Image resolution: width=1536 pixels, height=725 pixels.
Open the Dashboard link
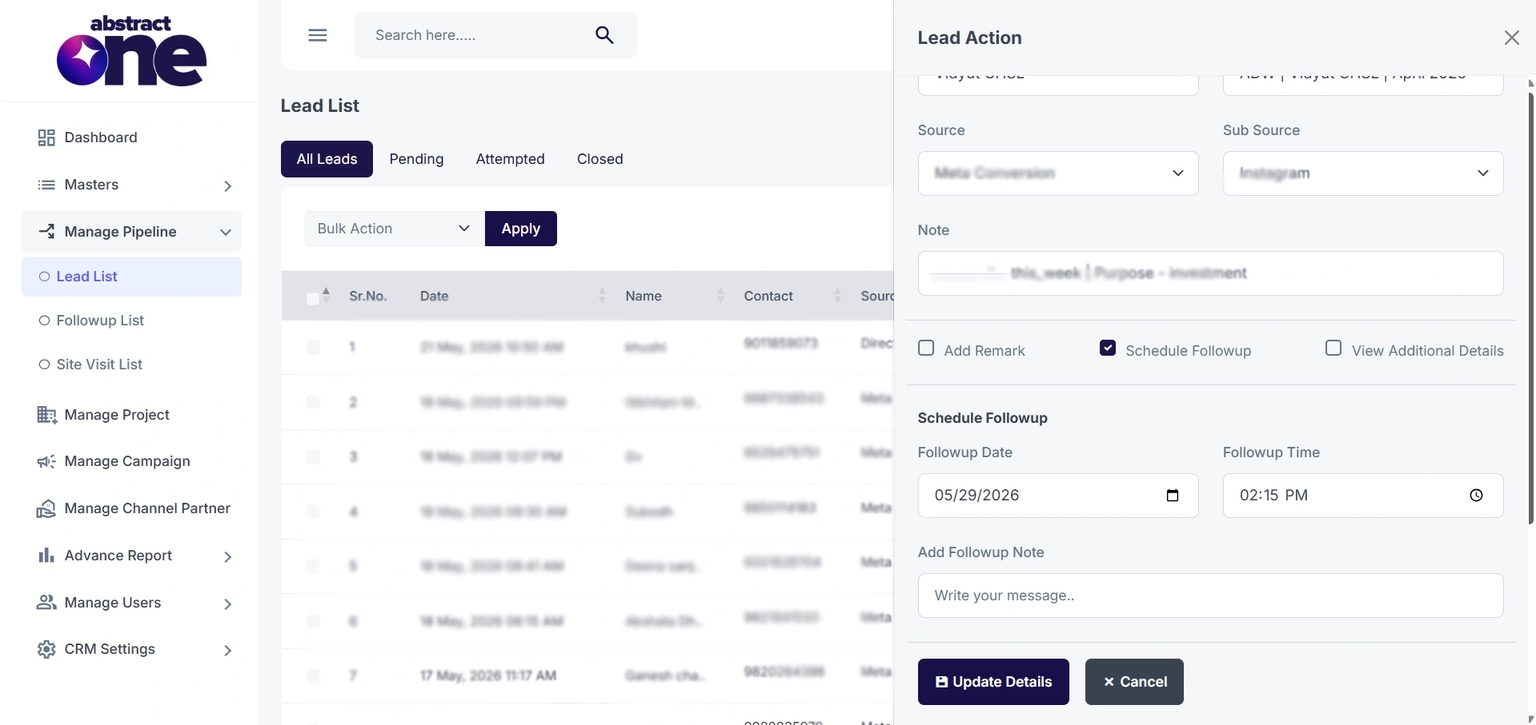click(101, 137)
